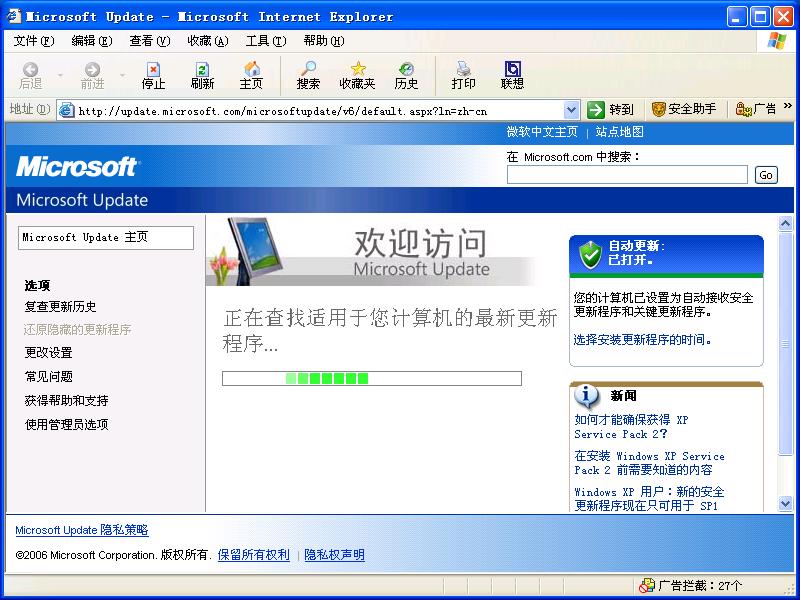Click the Go search button

(x=766, y=175)
